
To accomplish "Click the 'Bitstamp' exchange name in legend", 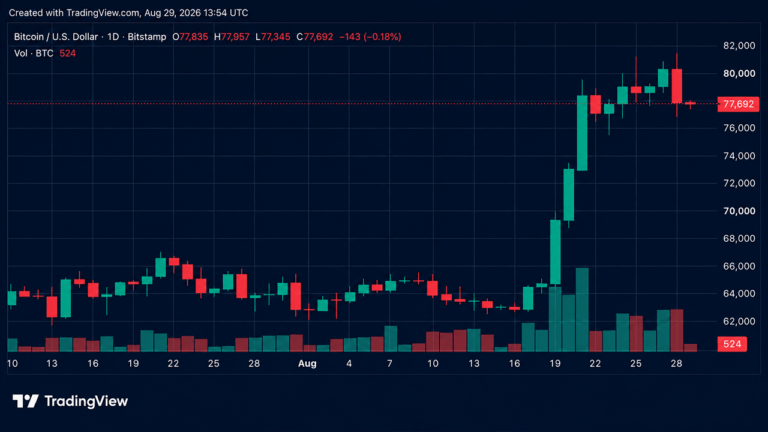I will point(147,37).
